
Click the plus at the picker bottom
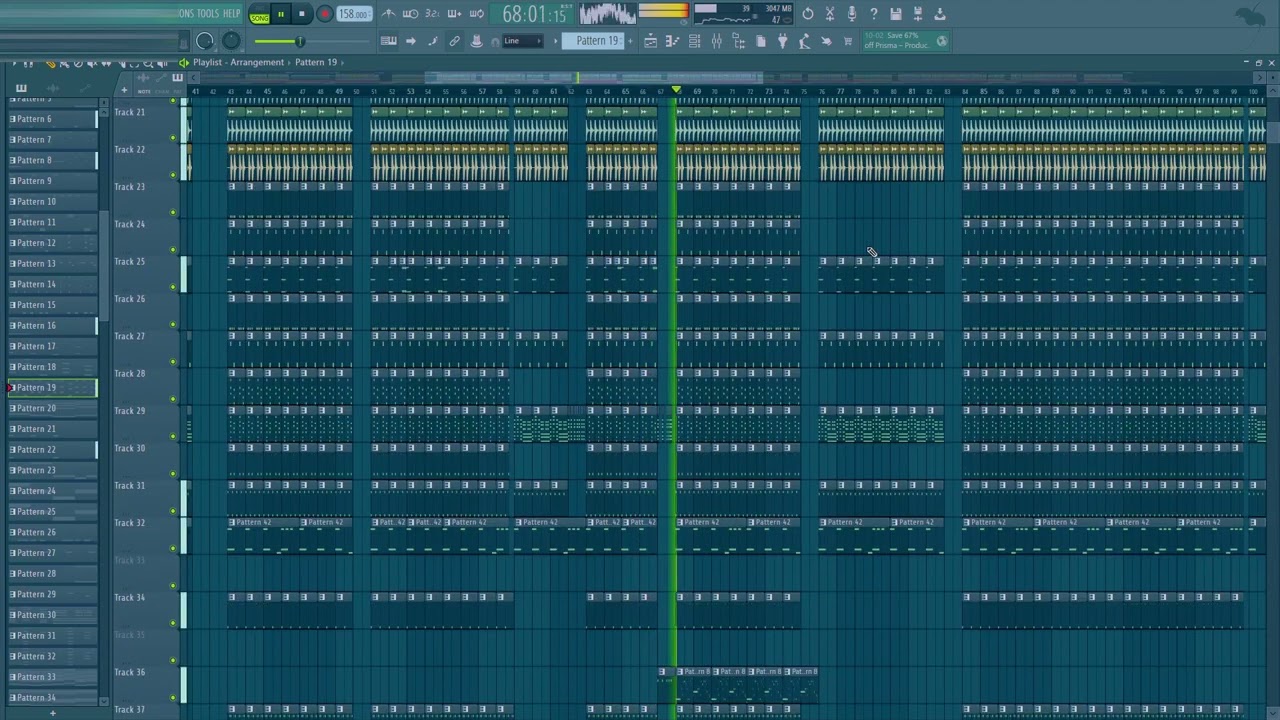[53, 713]
